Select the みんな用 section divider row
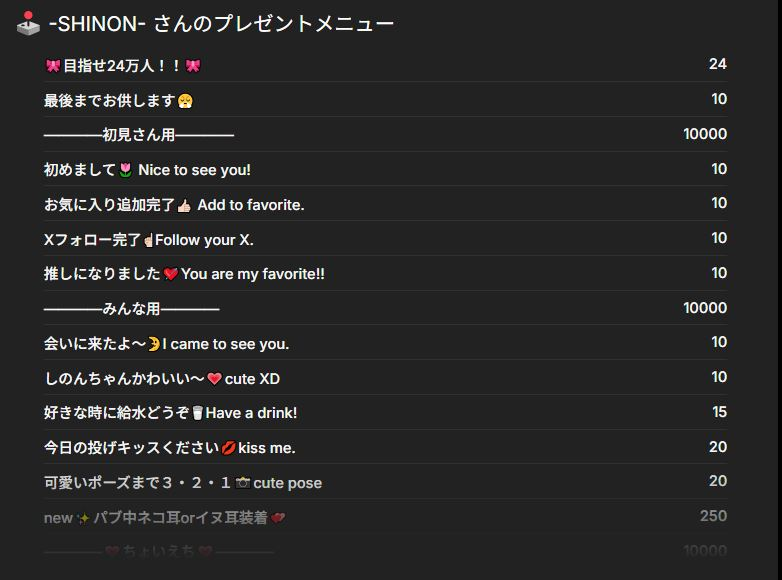This screenshot has width=782, height=580. [131, 309]
